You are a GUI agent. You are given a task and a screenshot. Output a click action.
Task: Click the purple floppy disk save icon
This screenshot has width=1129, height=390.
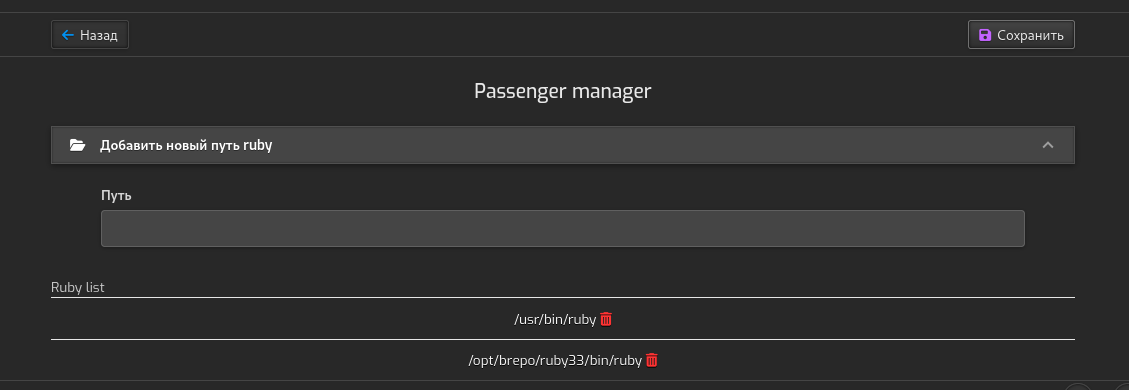[x=984, y=35]
